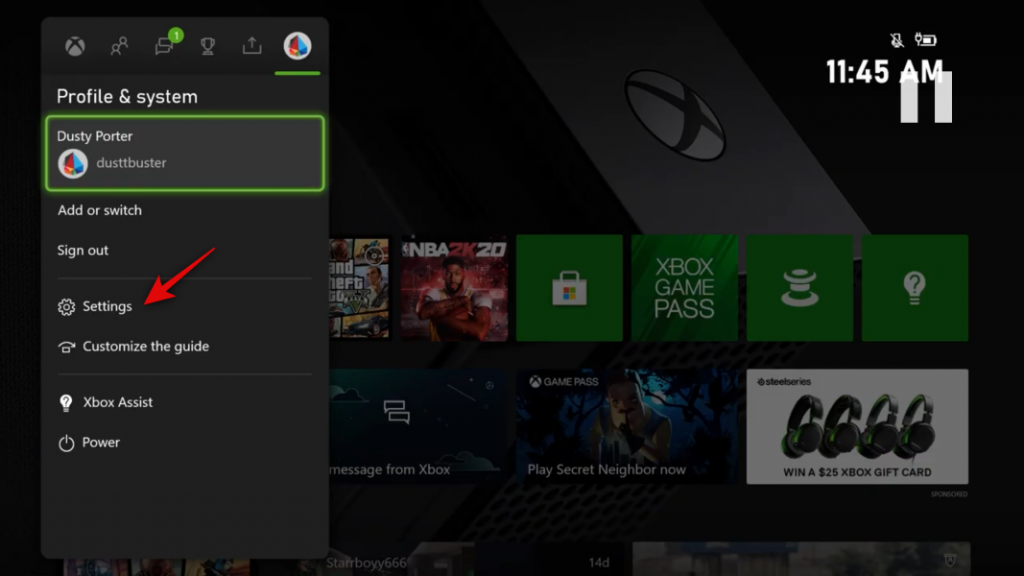Select Sign out from the menu

(x=82, y=250)
